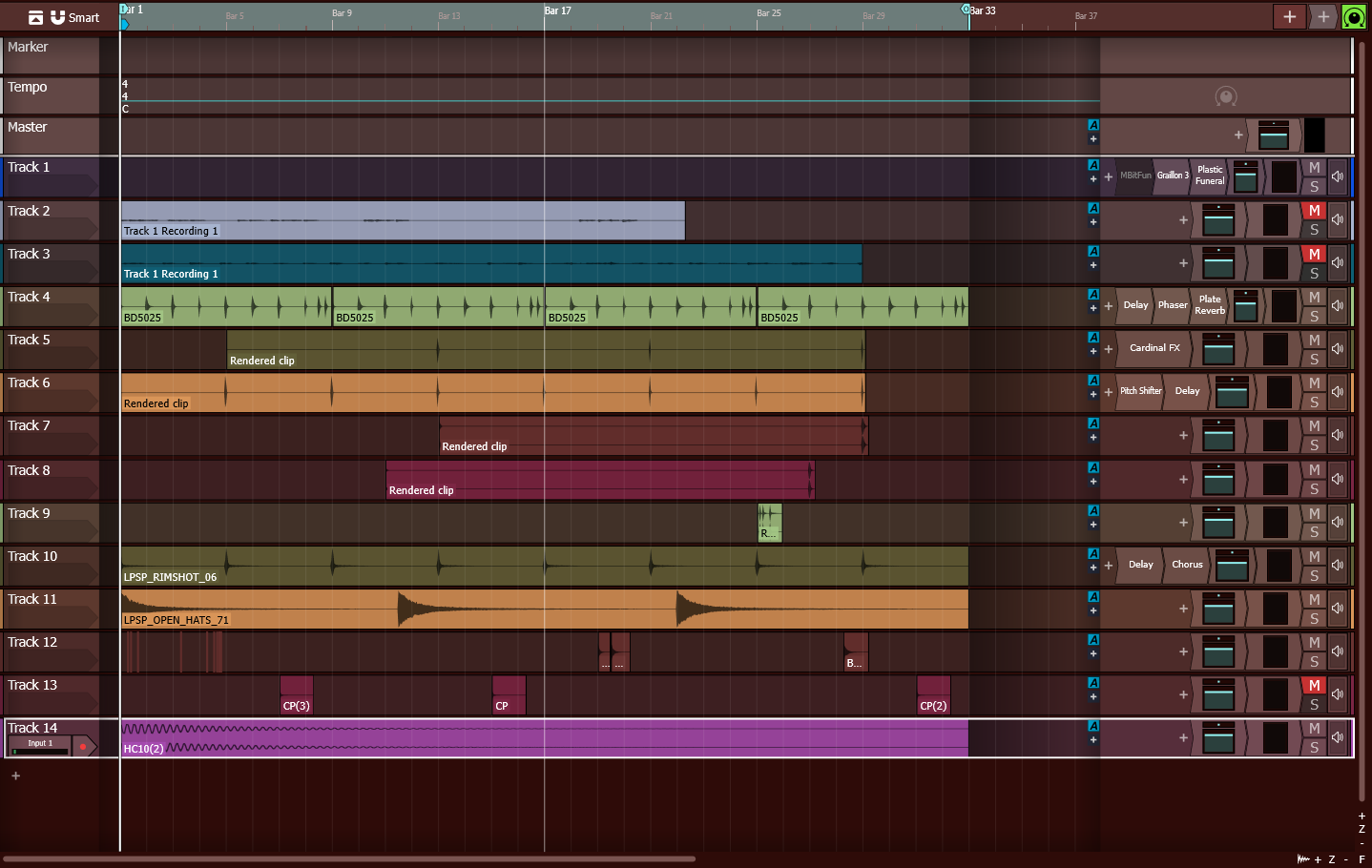Screen dimensions: 1372x868
Task: Expand the red plus add menu
Action: point(1289,16)
